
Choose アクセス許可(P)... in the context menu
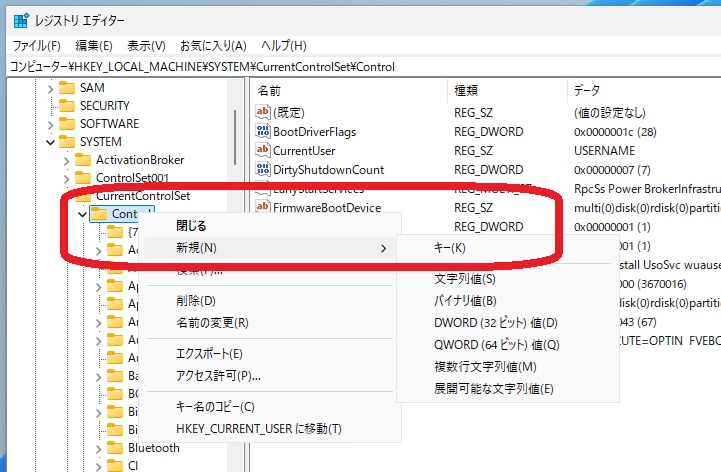click(270, 376)
